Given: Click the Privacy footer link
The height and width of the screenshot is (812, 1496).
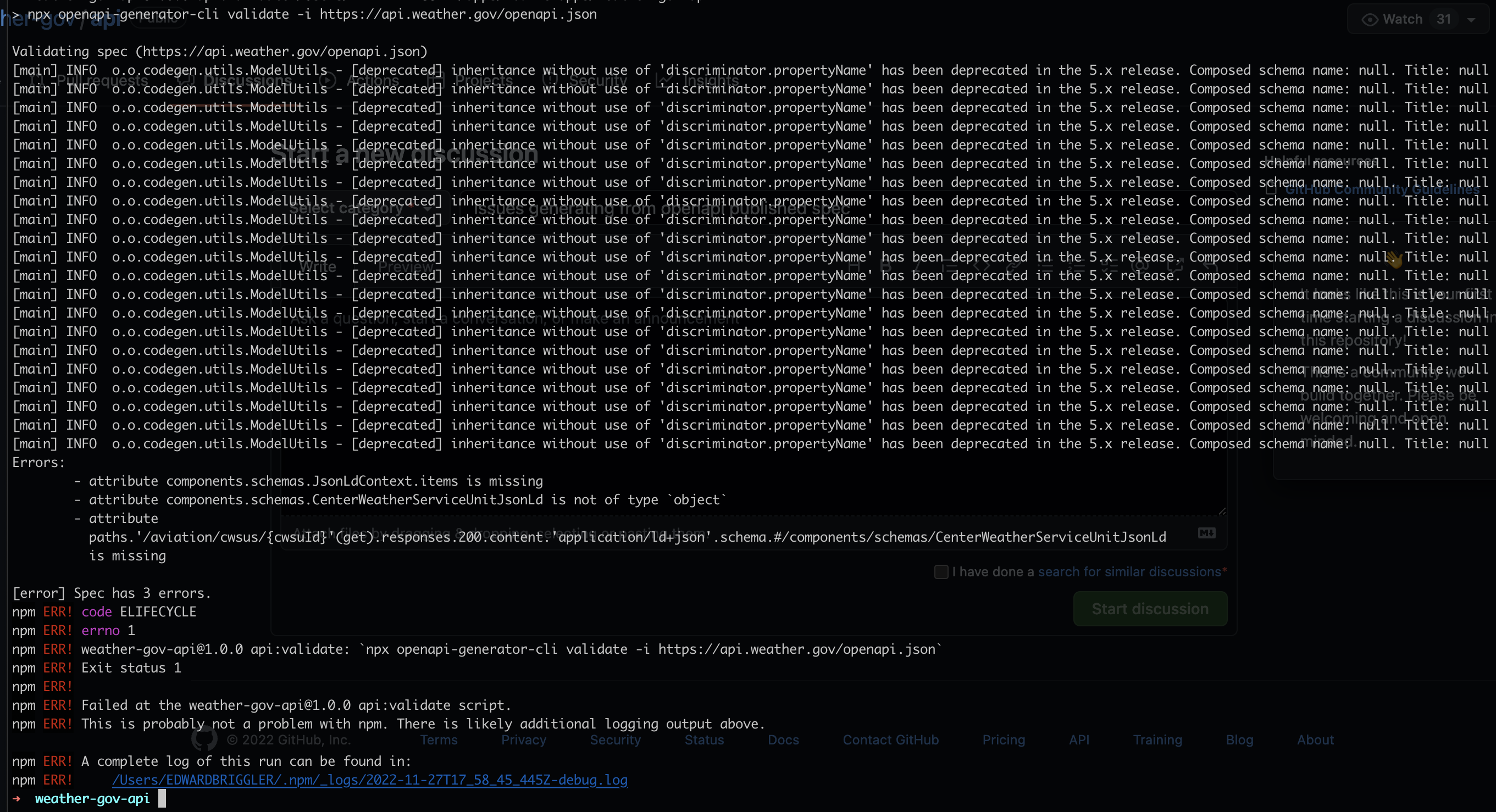Looking at the screenshot, I should pyautogui.click(x=524, y=739).
